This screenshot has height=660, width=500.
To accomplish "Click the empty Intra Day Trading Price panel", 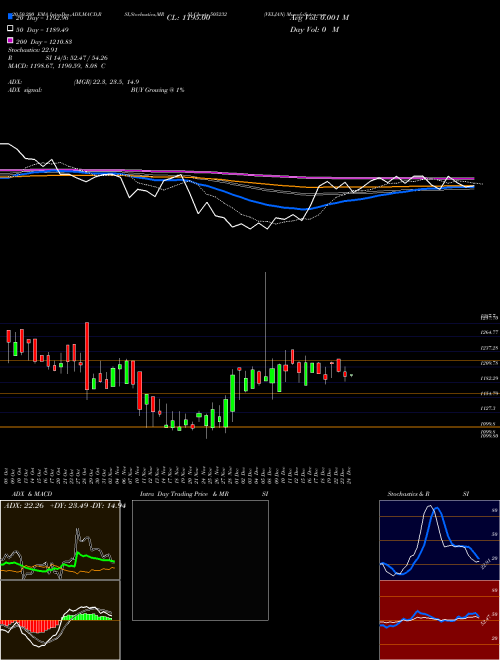I will click(200, 560).
